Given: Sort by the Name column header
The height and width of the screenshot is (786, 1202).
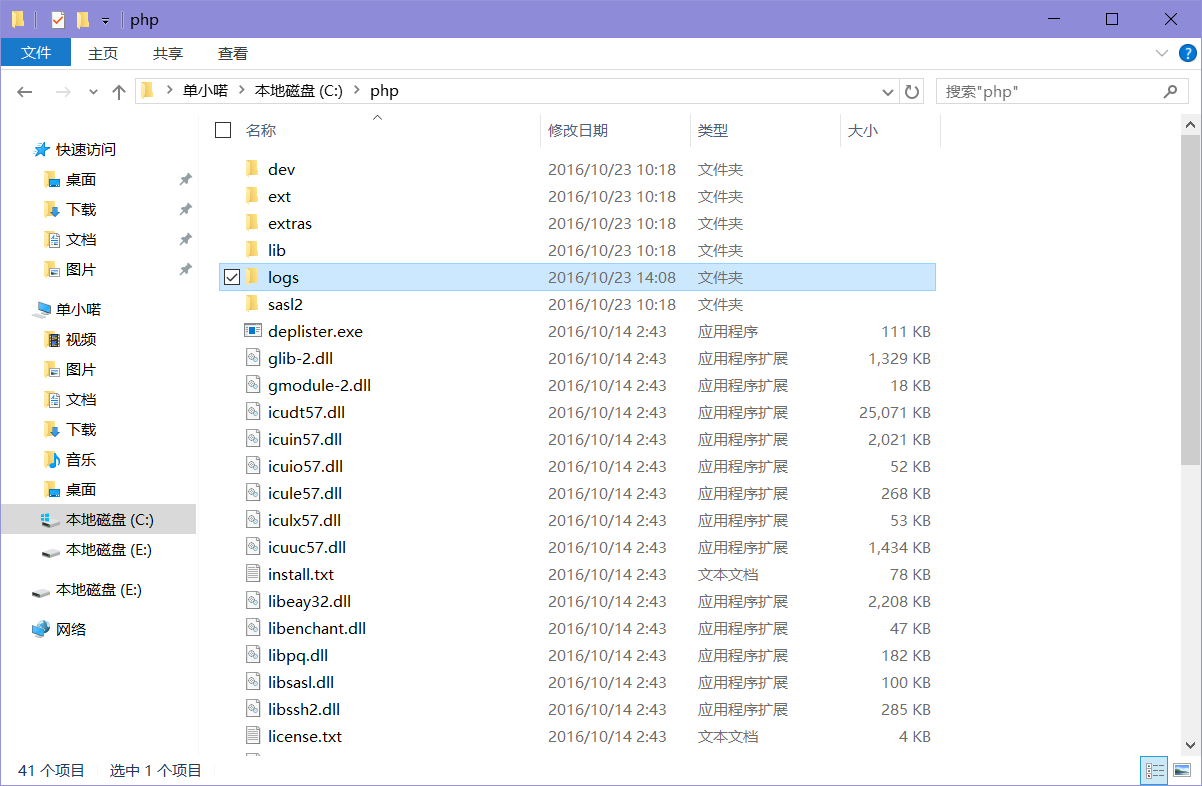Looking at the screenshot, I should (261, 130).
